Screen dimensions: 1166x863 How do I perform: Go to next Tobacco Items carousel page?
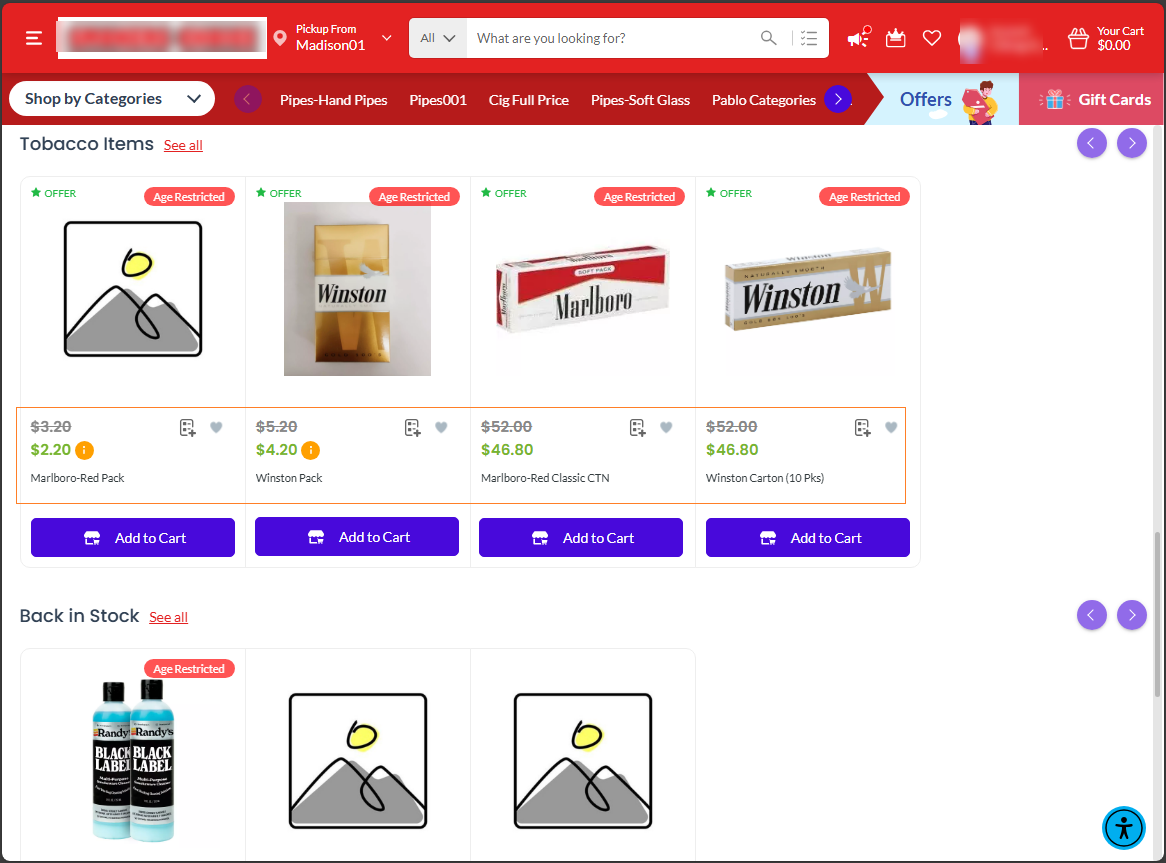click(1132, 143)
